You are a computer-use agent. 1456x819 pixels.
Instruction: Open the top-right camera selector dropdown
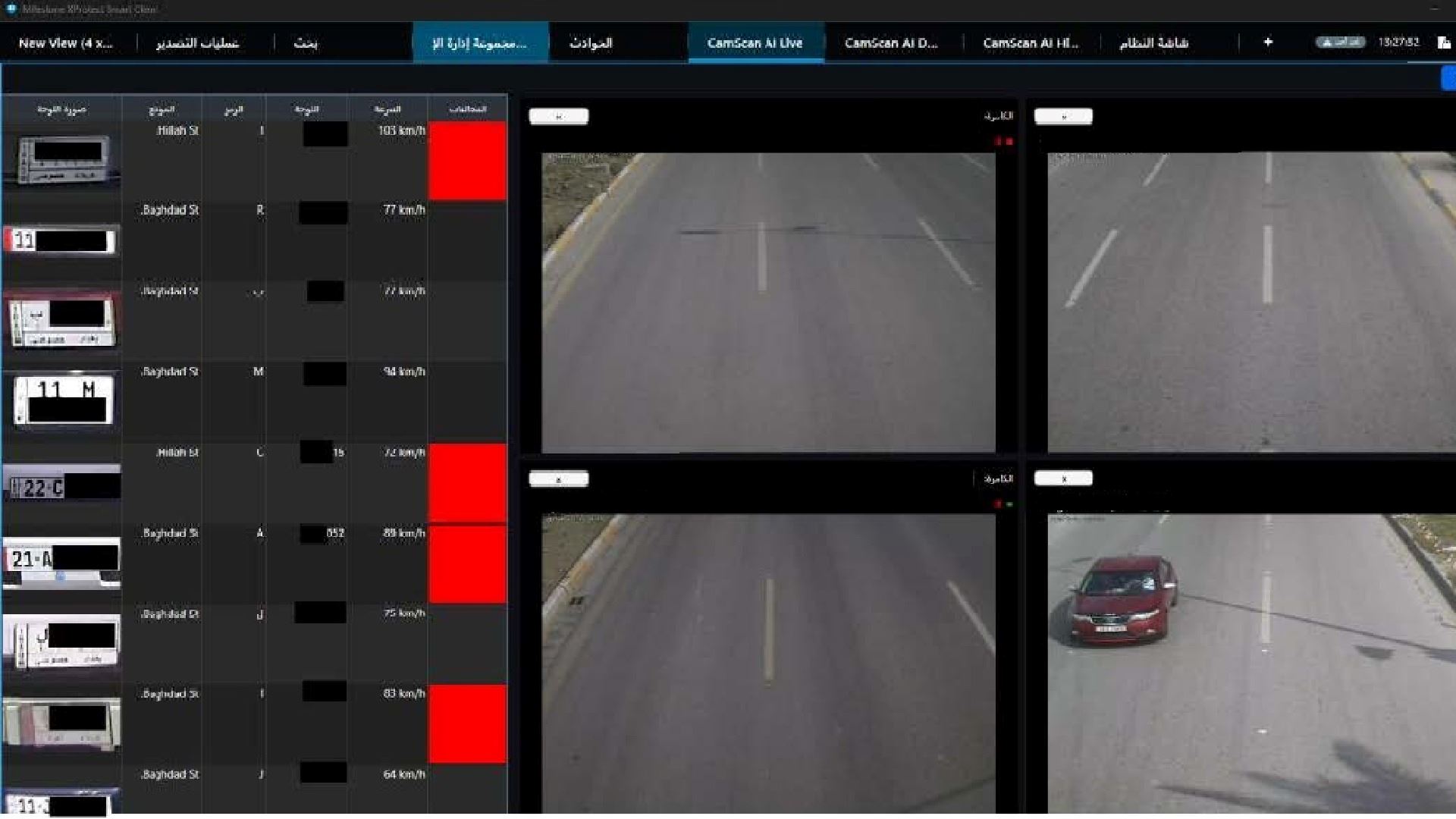(x=1063, y=116)
